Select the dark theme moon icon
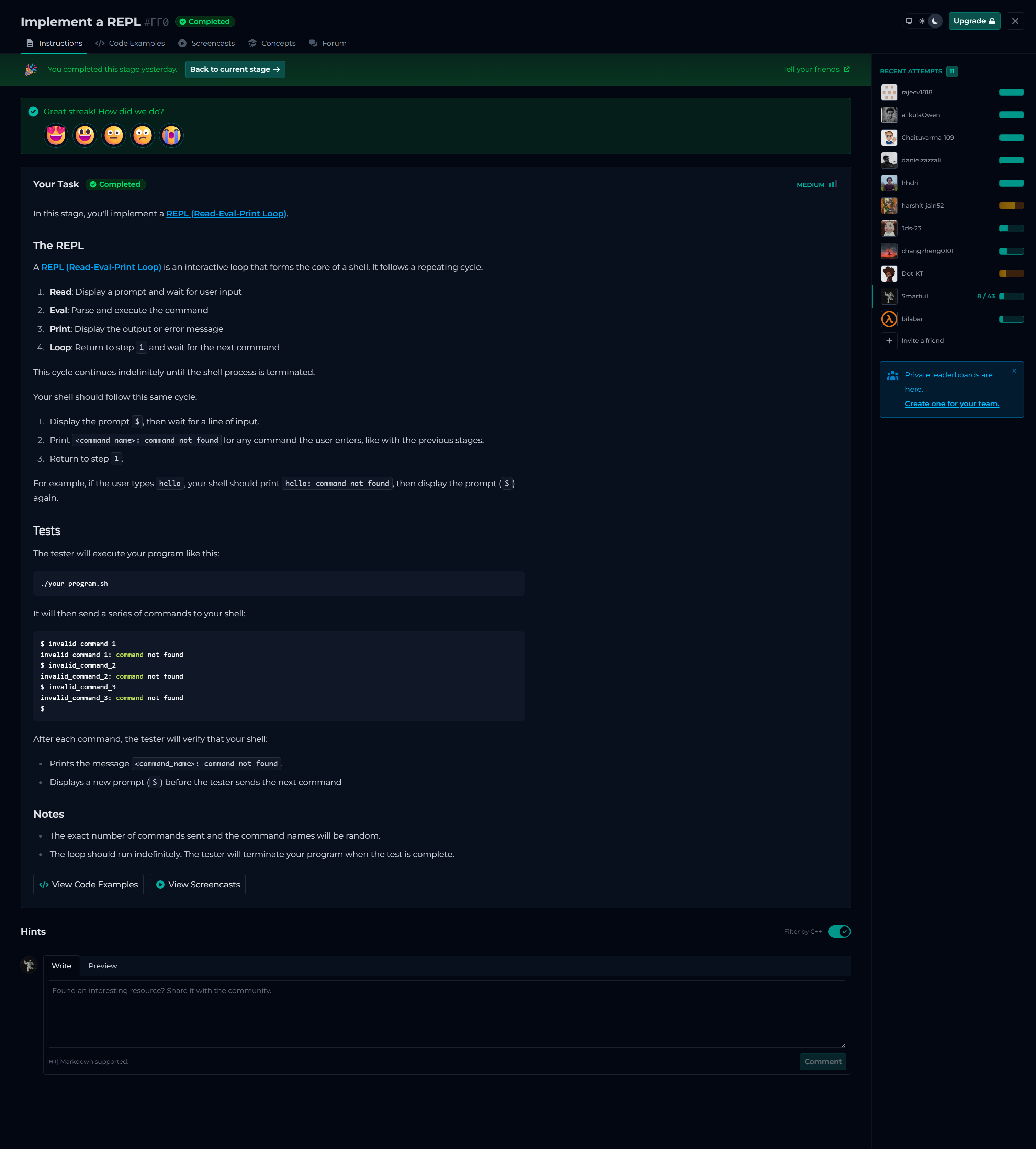Image resolution: width=1036 pixels, height=1149 pixels. click(935, 21)
